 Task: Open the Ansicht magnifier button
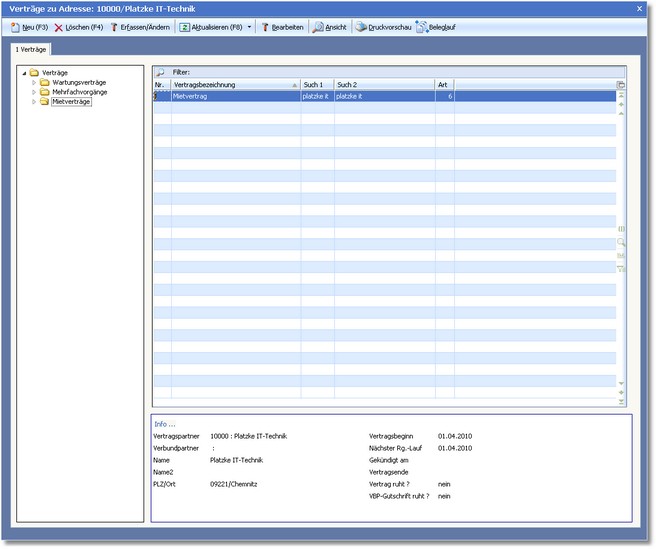click(x=330, y=27)
